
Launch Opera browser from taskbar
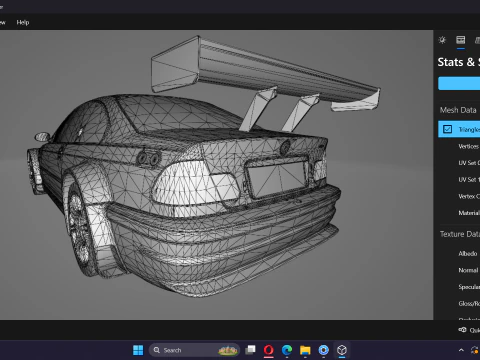(x=269, y=350)
